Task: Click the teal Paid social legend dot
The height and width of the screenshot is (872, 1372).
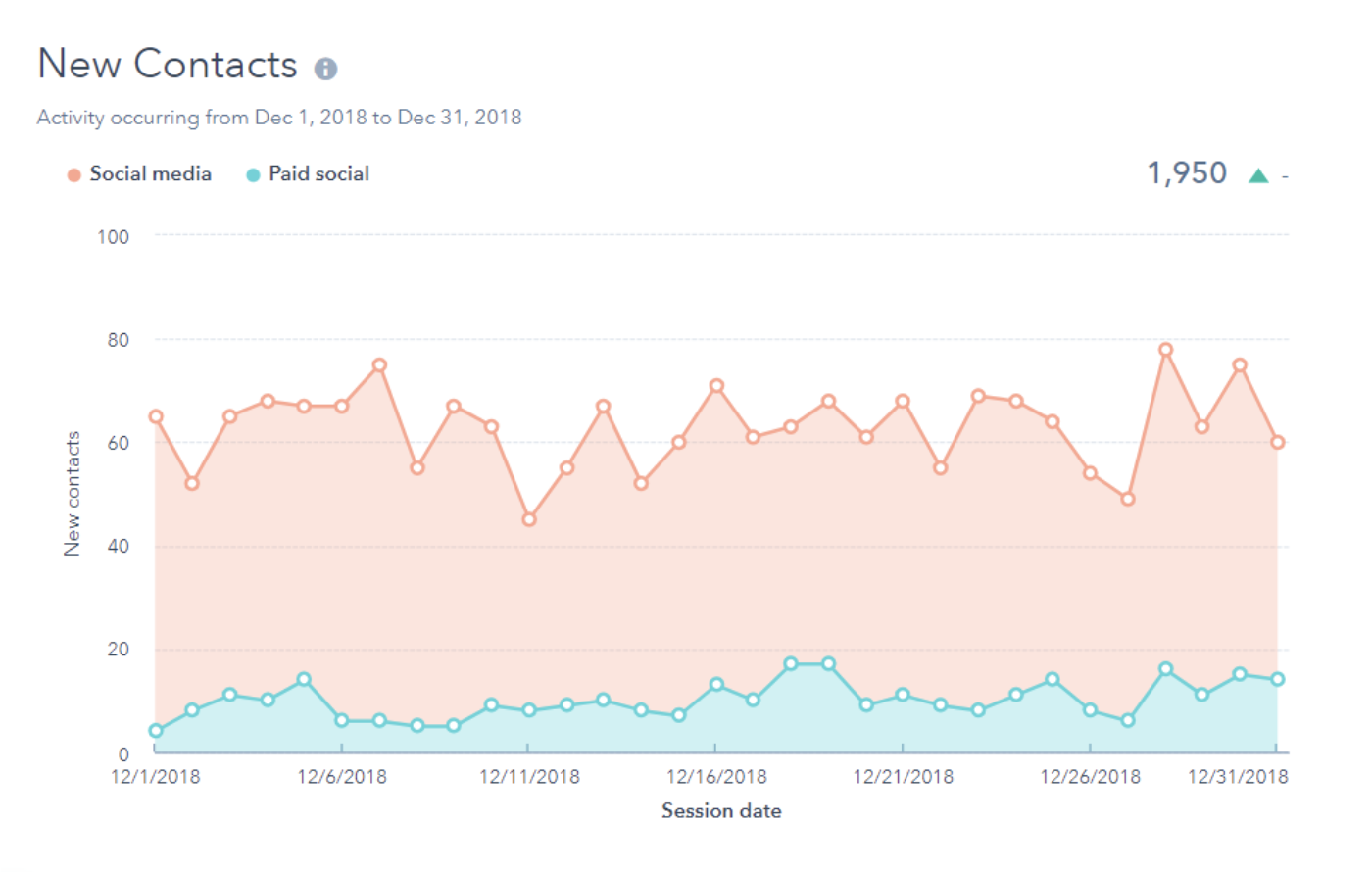Action: click(253, 175)
